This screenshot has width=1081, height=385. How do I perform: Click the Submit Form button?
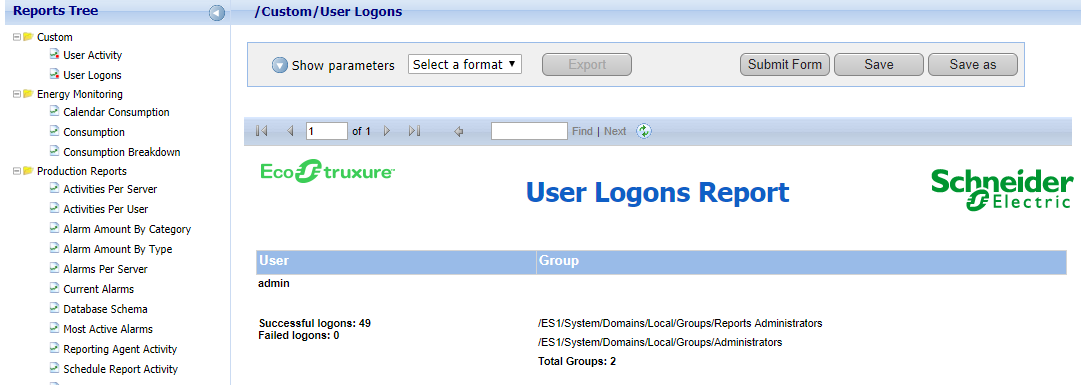click(x=785, y=65)
